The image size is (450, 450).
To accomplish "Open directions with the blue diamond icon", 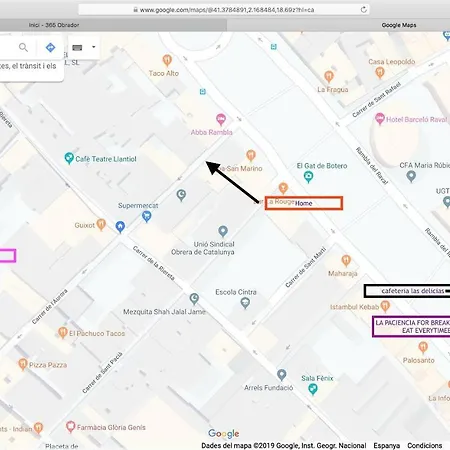I will pyautogui.click(x=50, y=47).
